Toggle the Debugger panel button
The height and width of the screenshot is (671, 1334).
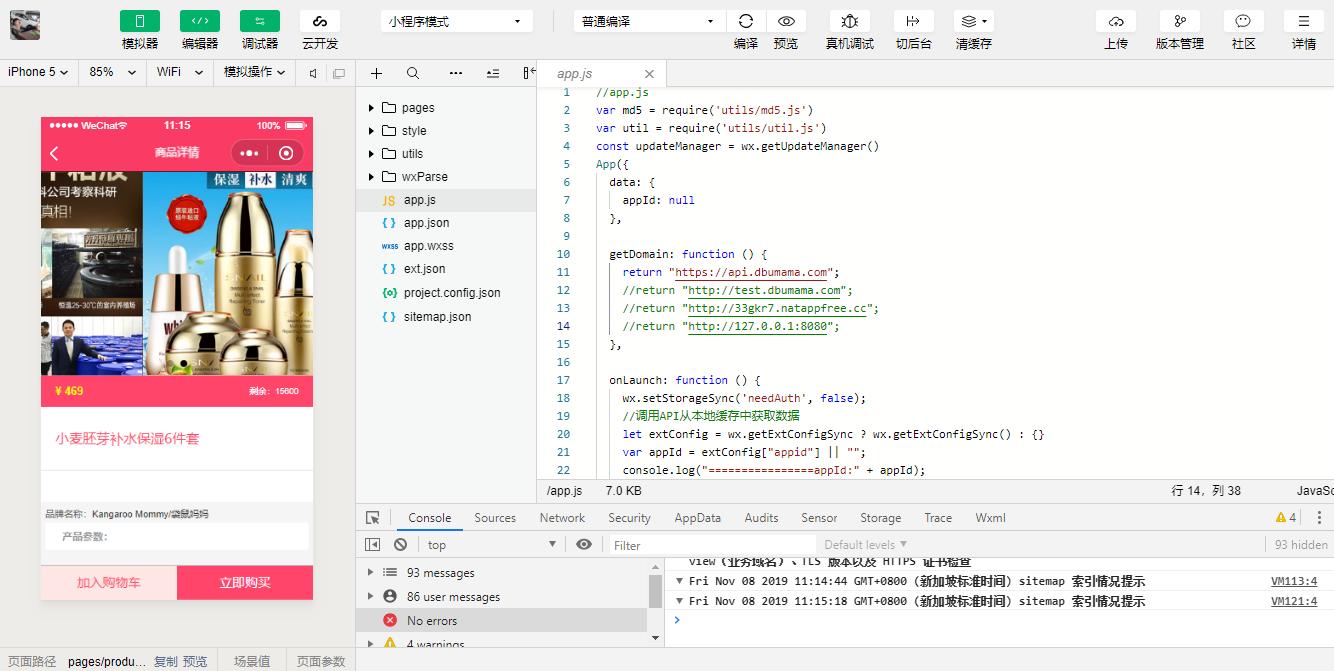coord(259,21)
